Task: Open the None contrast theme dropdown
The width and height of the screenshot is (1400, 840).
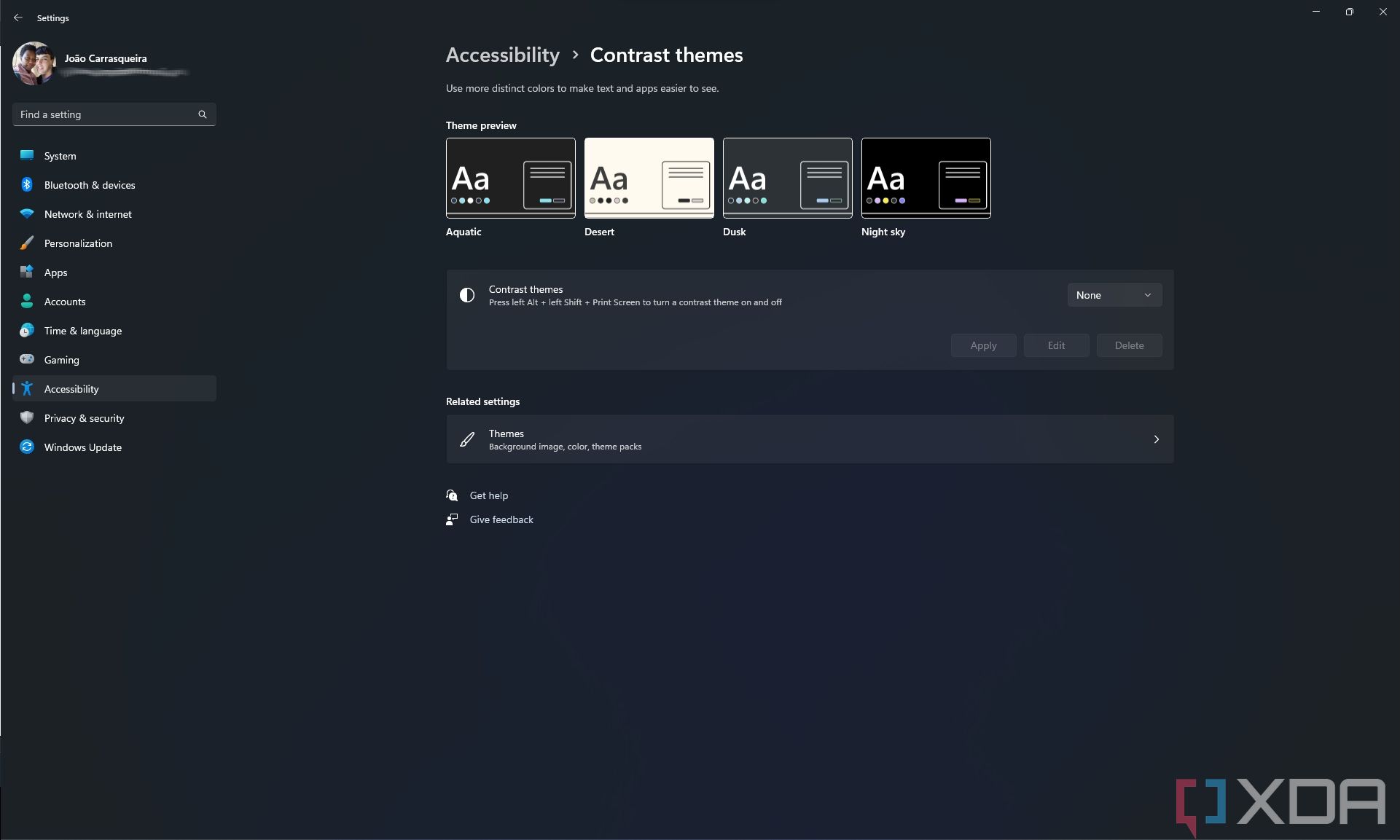Action: point(1114,295)
